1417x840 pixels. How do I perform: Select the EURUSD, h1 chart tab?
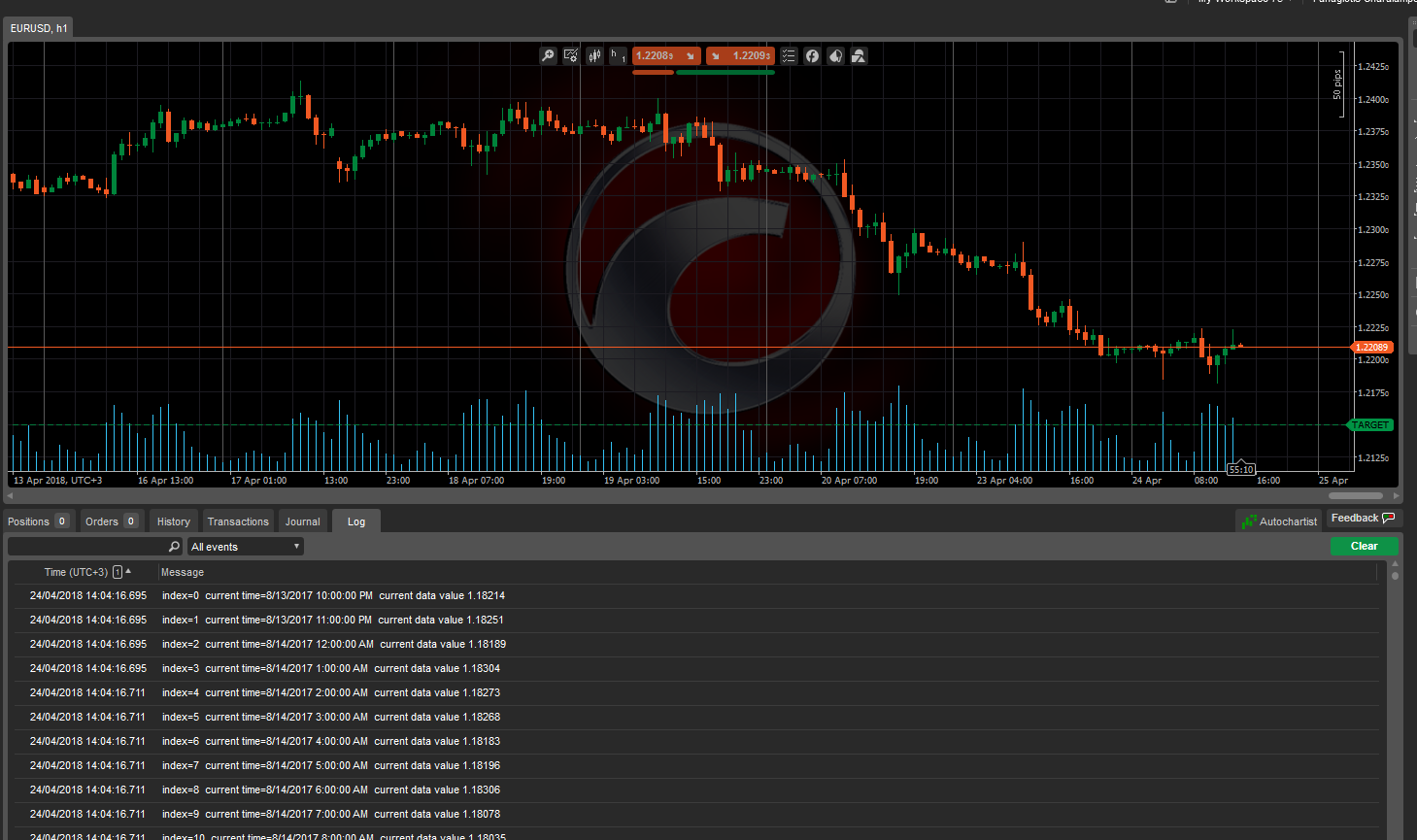pyautogui.click(x=39, y=28)
